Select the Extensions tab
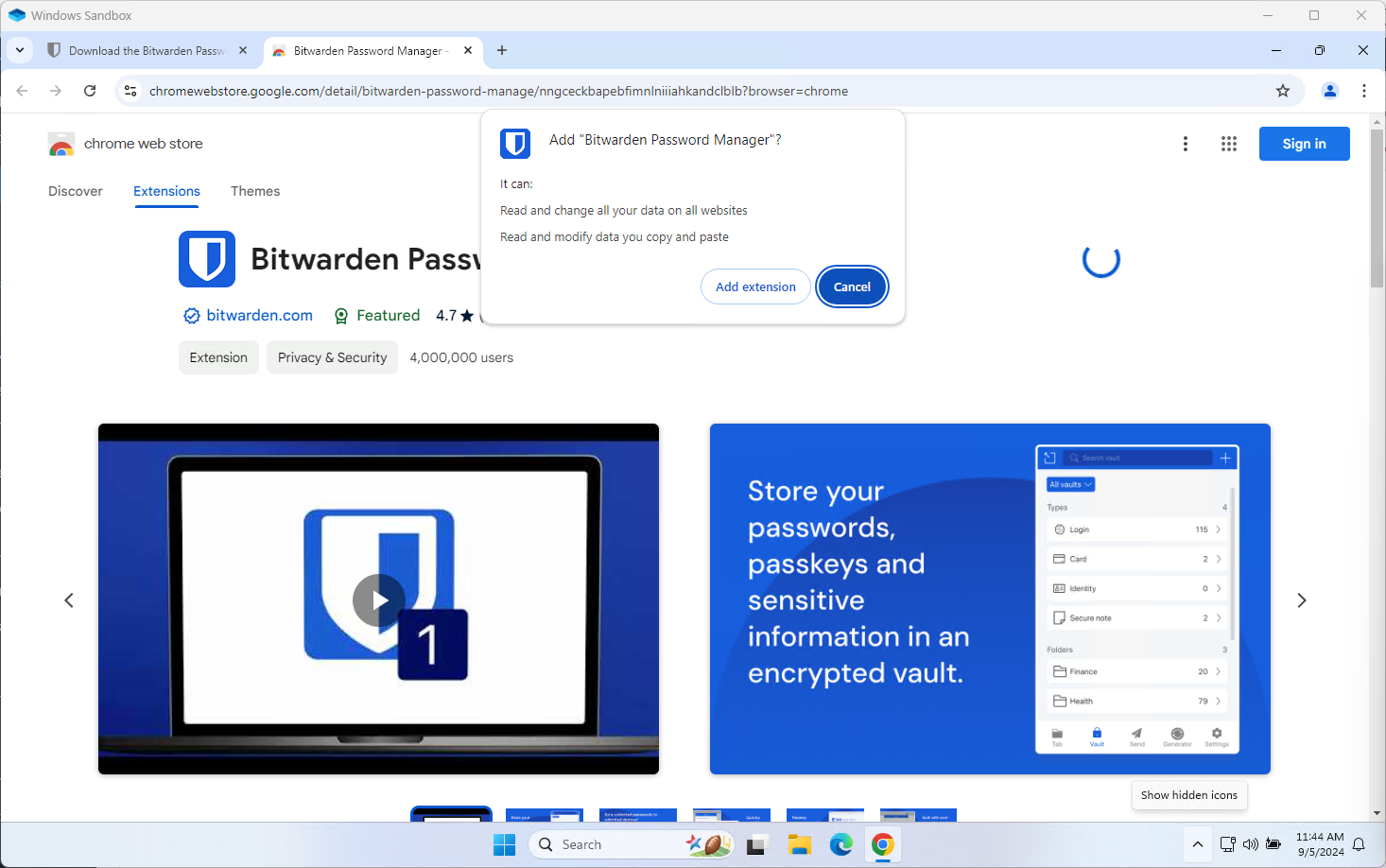Viewport: 1386px width, 868px height. [166, 191]
